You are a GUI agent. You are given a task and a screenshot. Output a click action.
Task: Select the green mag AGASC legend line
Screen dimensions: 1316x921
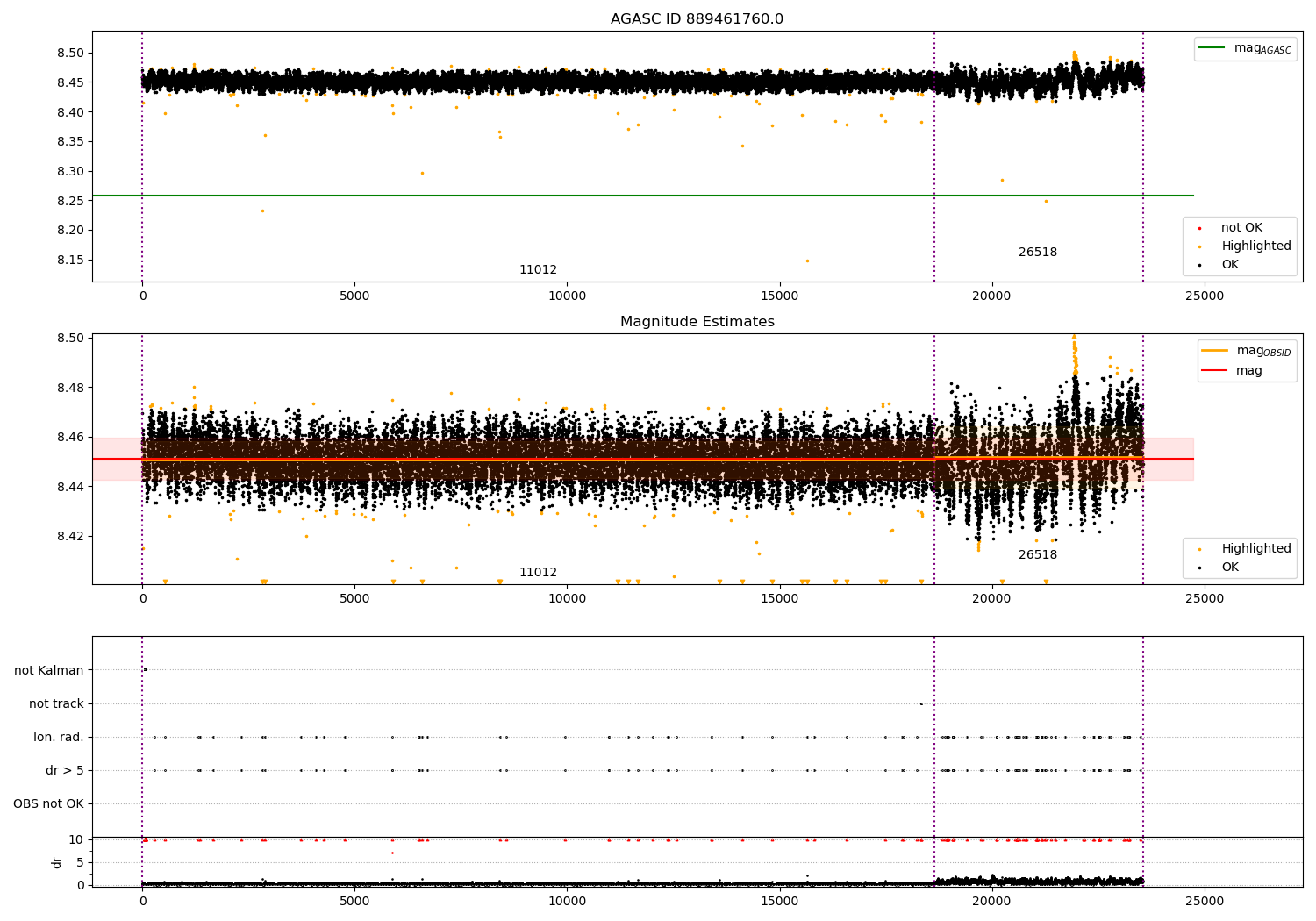[x=1212, y=48]
